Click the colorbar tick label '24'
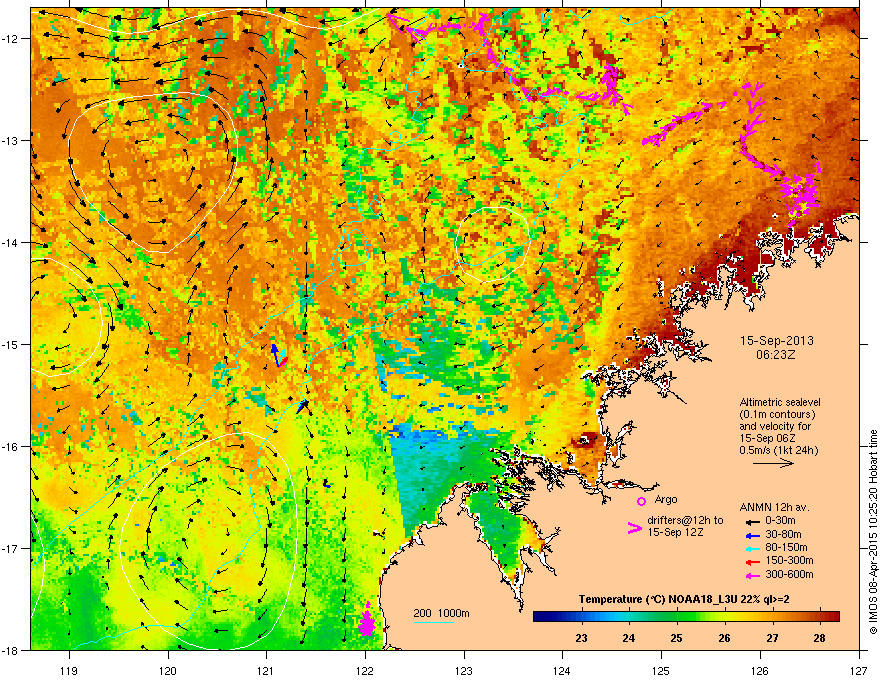 629,638
